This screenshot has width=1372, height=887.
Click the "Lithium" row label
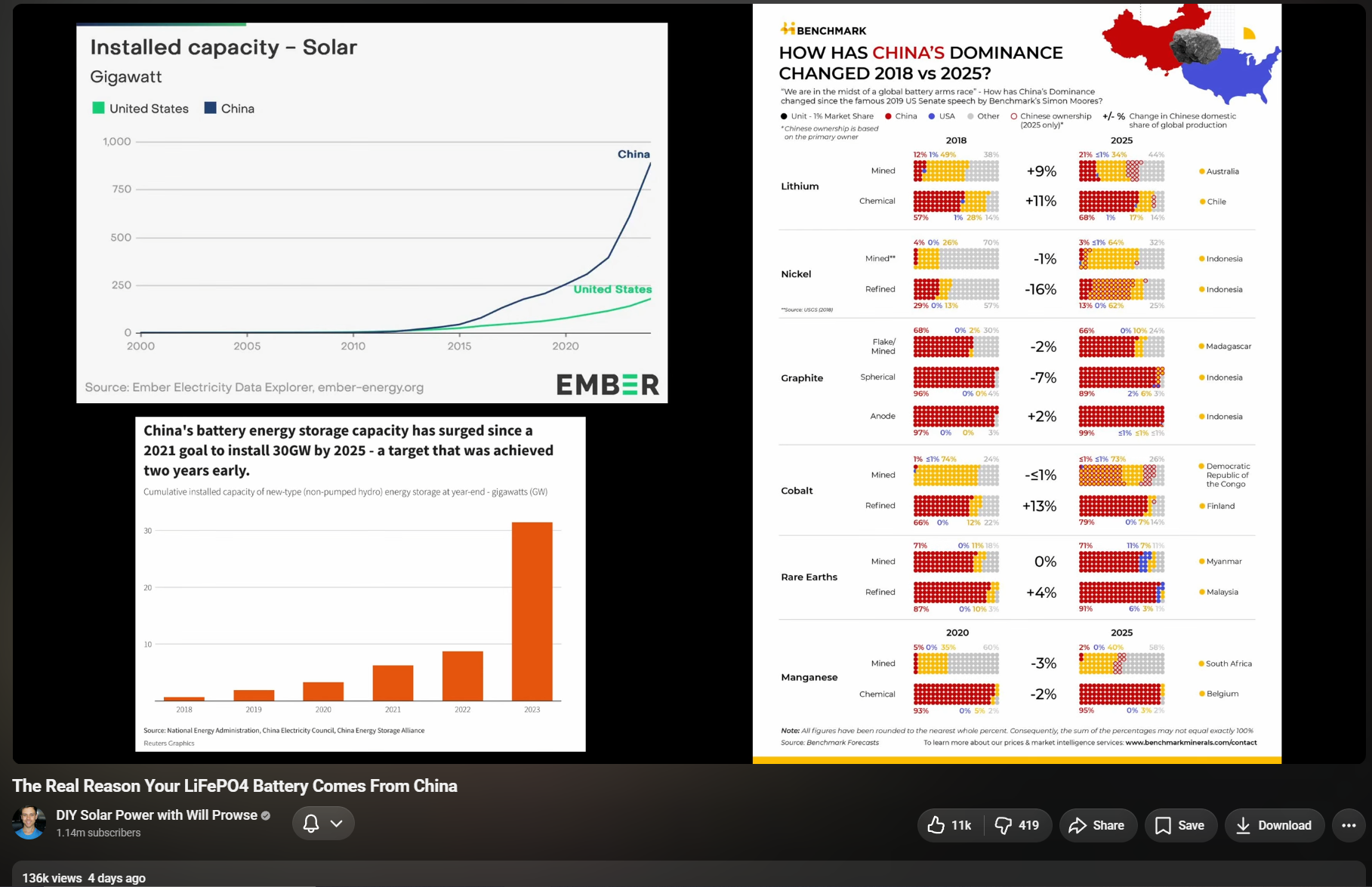click(800, 186)
